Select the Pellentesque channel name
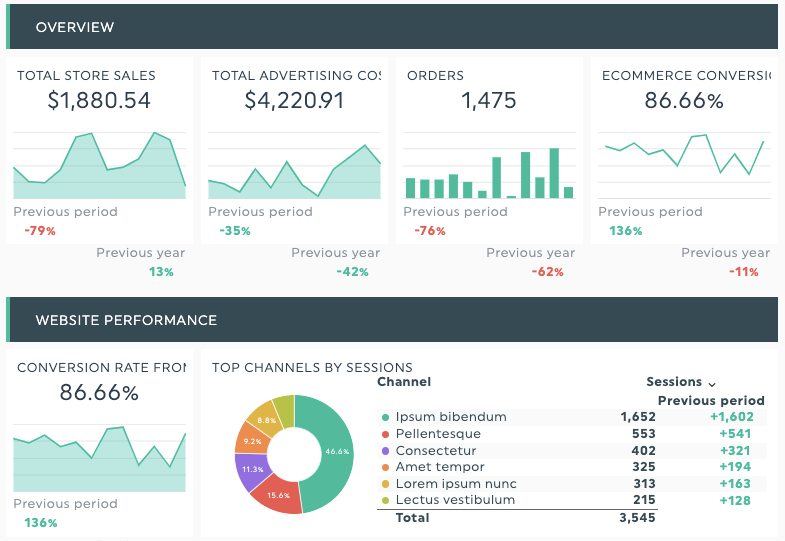Screen dimensions: 785x541 tap(438, 434)
